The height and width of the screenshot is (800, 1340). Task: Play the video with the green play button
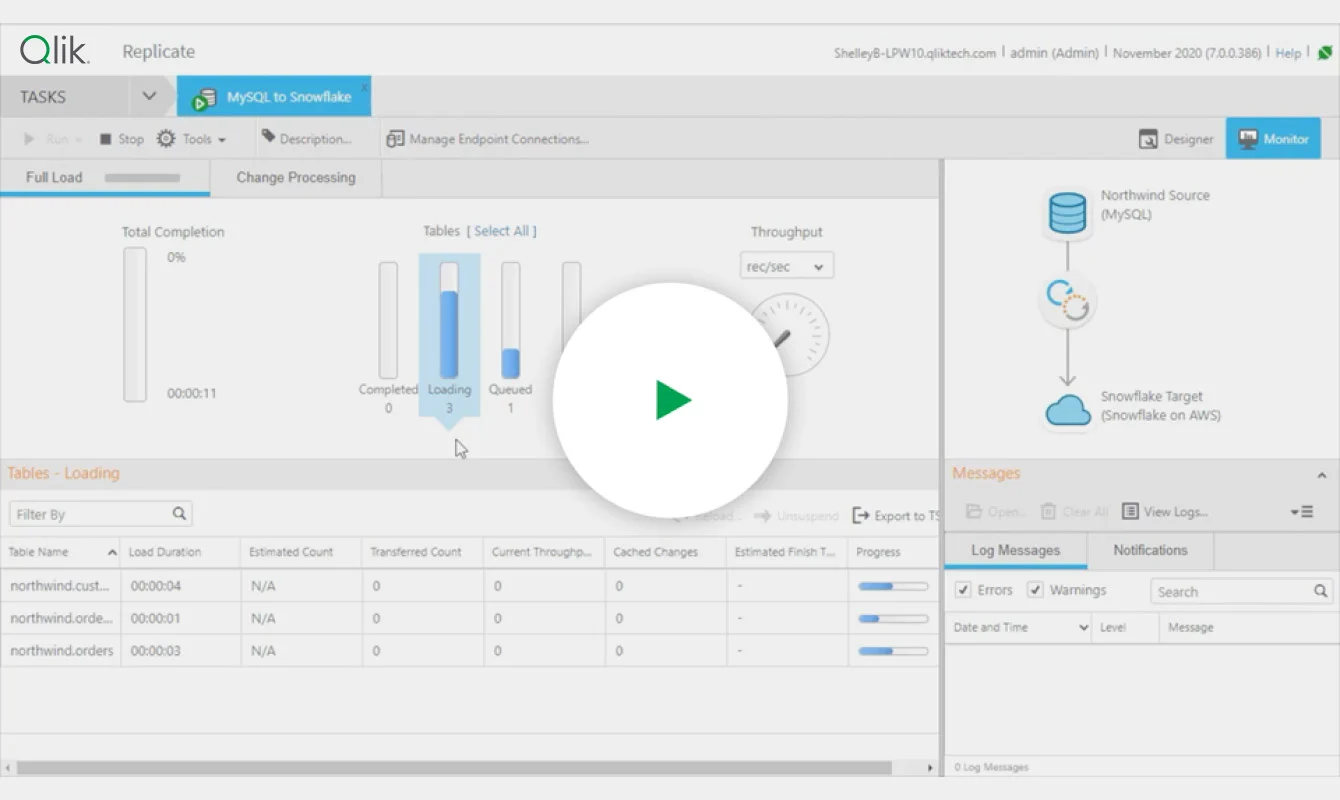[672, 400]
